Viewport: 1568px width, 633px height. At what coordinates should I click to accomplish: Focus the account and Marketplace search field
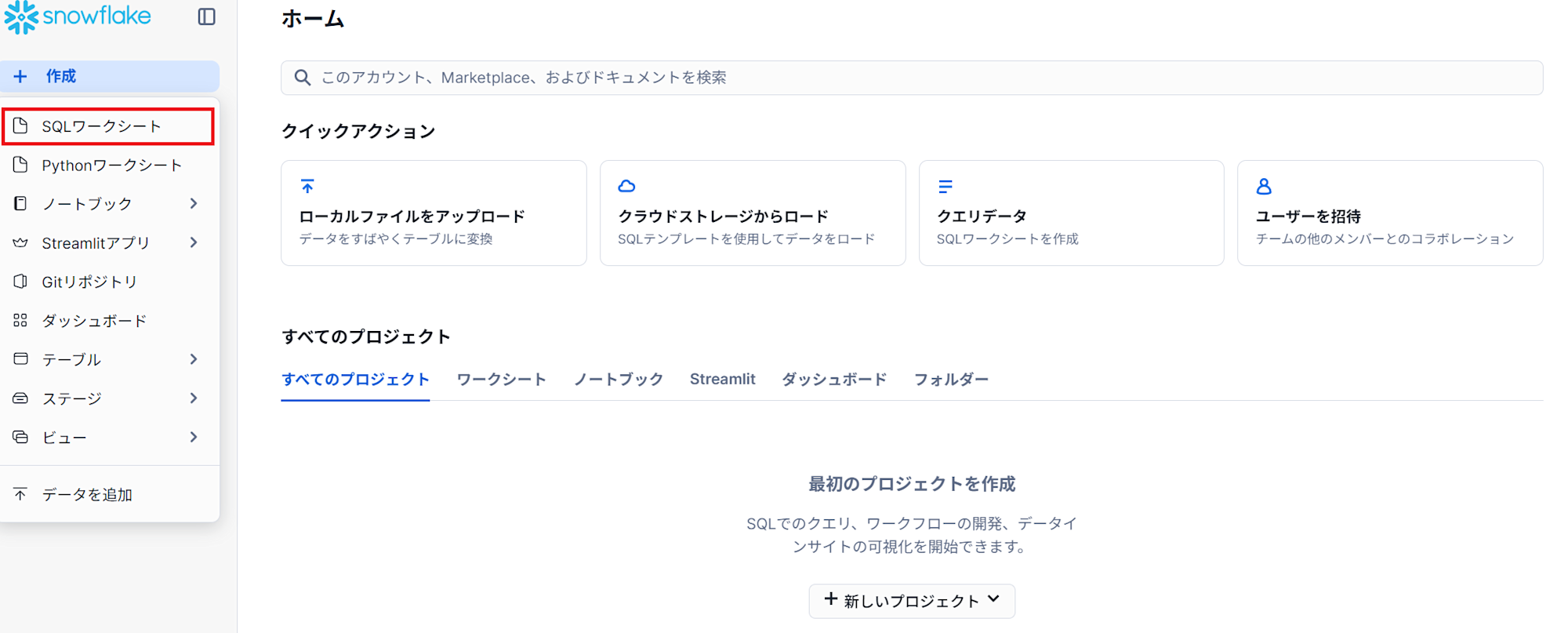912,78
